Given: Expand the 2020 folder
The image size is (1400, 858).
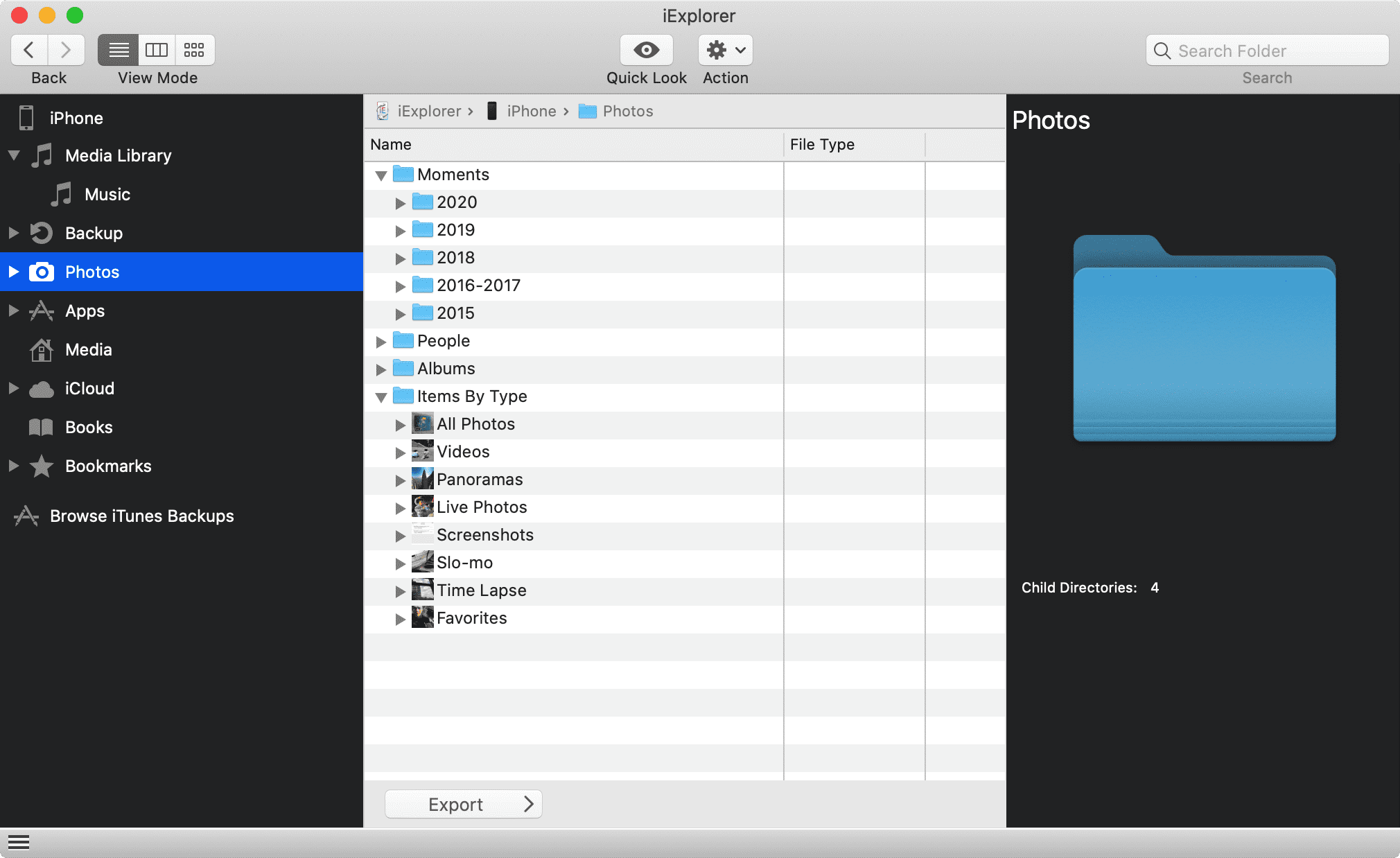Looking at the screenshot, I should [400, 203].
